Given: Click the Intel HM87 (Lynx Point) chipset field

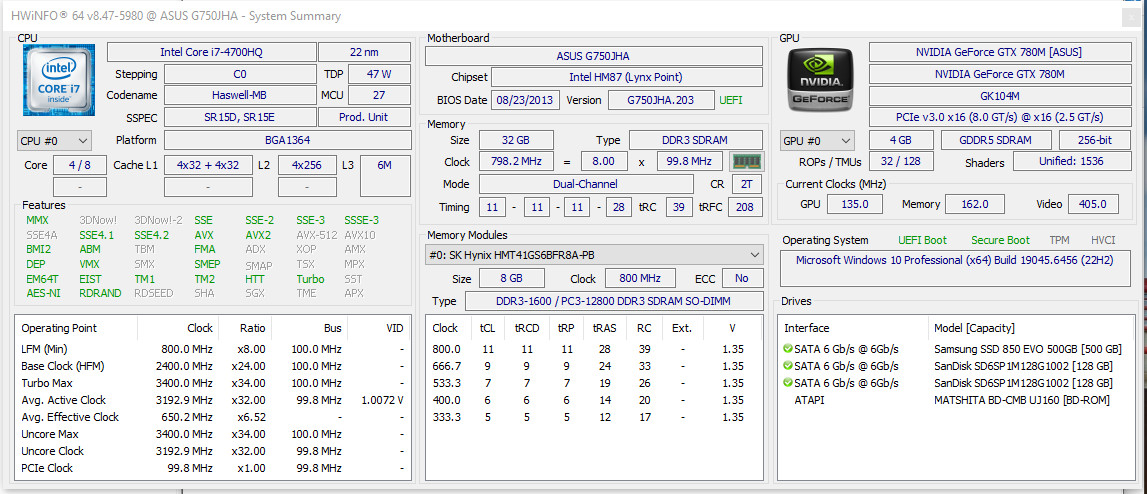Looking at the screenshot, I should point(626,77).
